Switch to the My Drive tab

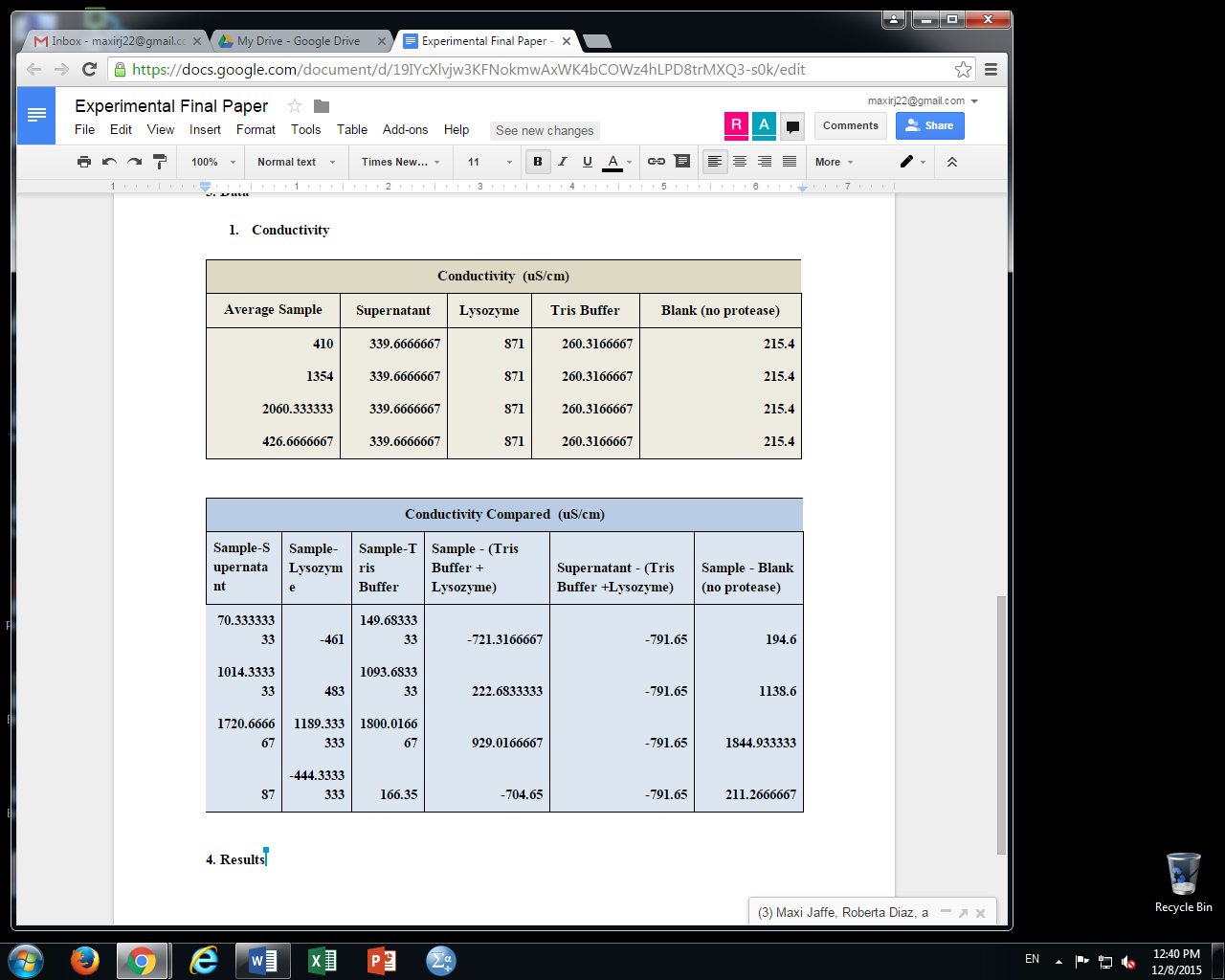299,41
